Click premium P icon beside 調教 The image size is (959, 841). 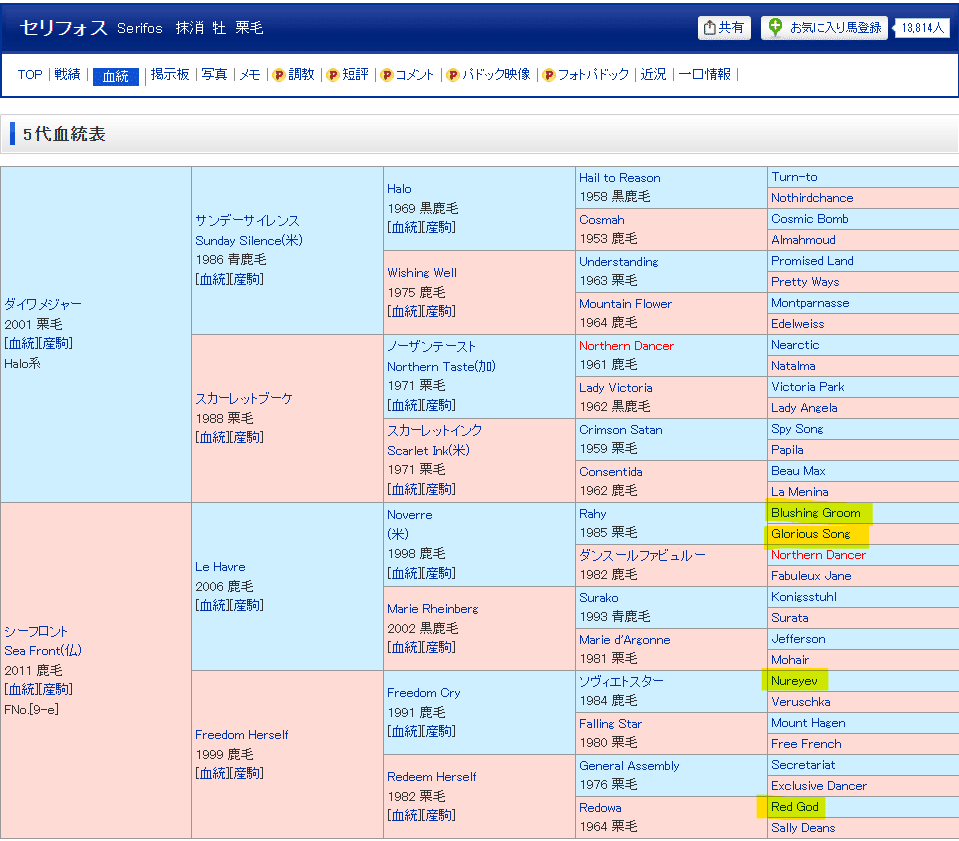click(279, 75)
